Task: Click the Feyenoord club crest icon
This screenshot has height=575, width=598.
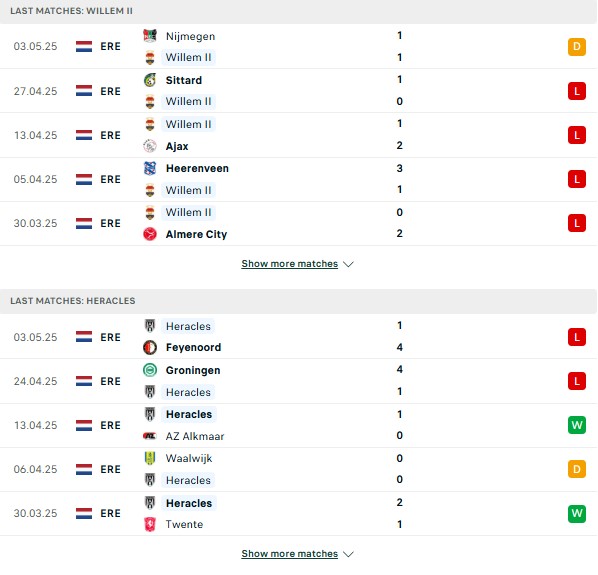Action: (150, 347)
